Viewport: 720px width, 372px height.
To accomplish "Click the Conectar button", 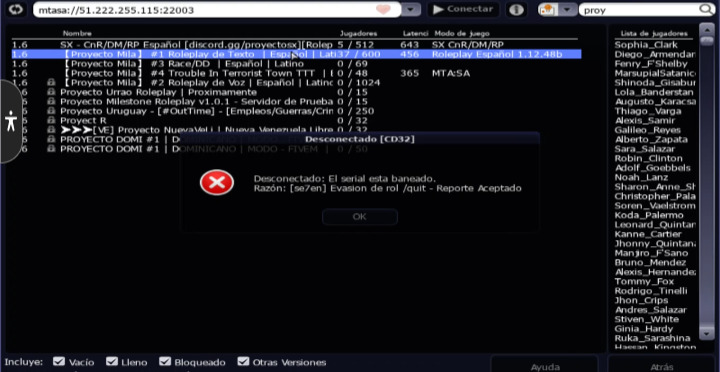I will pyautogui.click(x=463, y=10).
